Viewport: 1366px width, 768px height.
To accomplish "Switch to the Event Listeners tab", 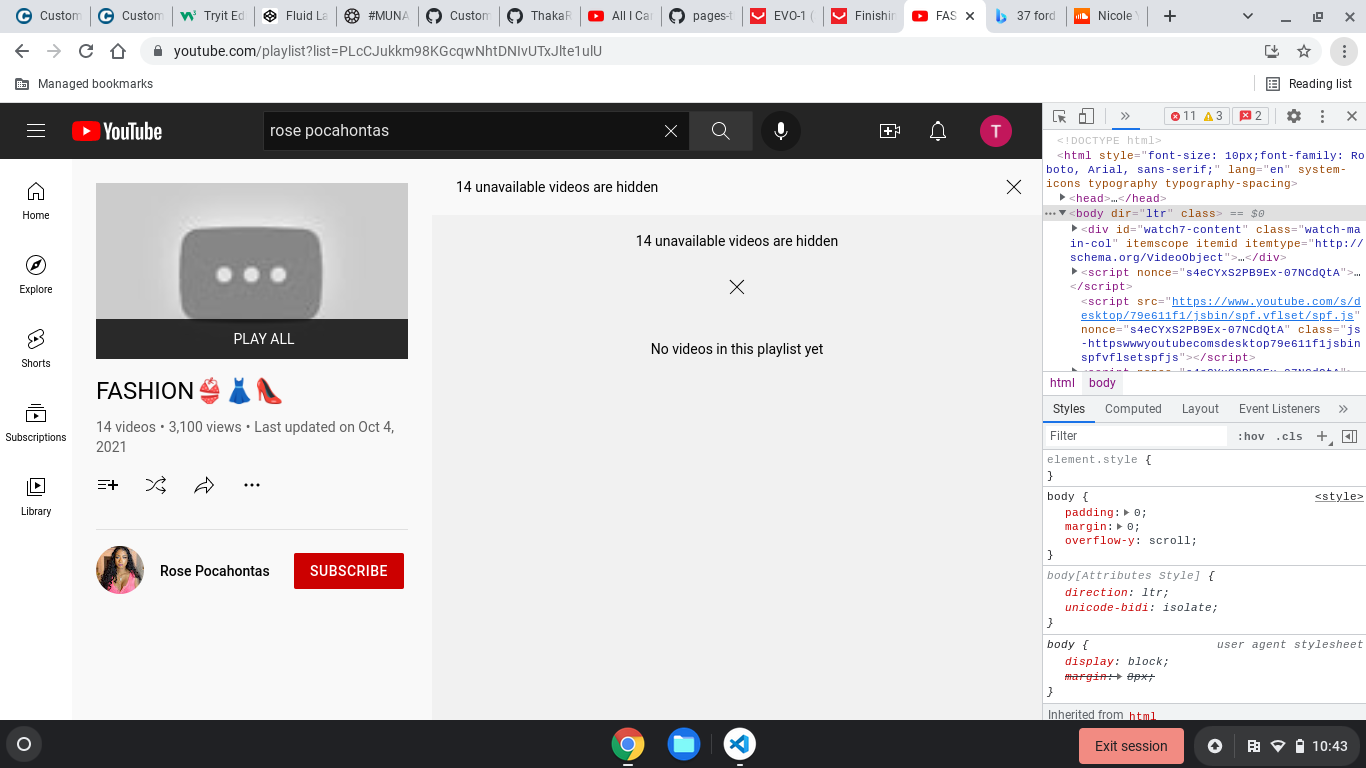I will click(x=1279, y=408).
